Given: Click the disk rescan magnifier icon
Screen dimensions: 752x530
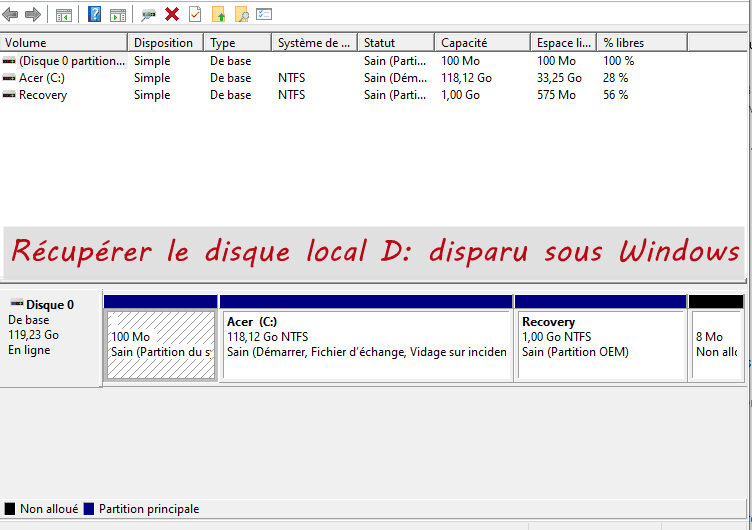Looking at the screenshot, I should pos(148,15).
